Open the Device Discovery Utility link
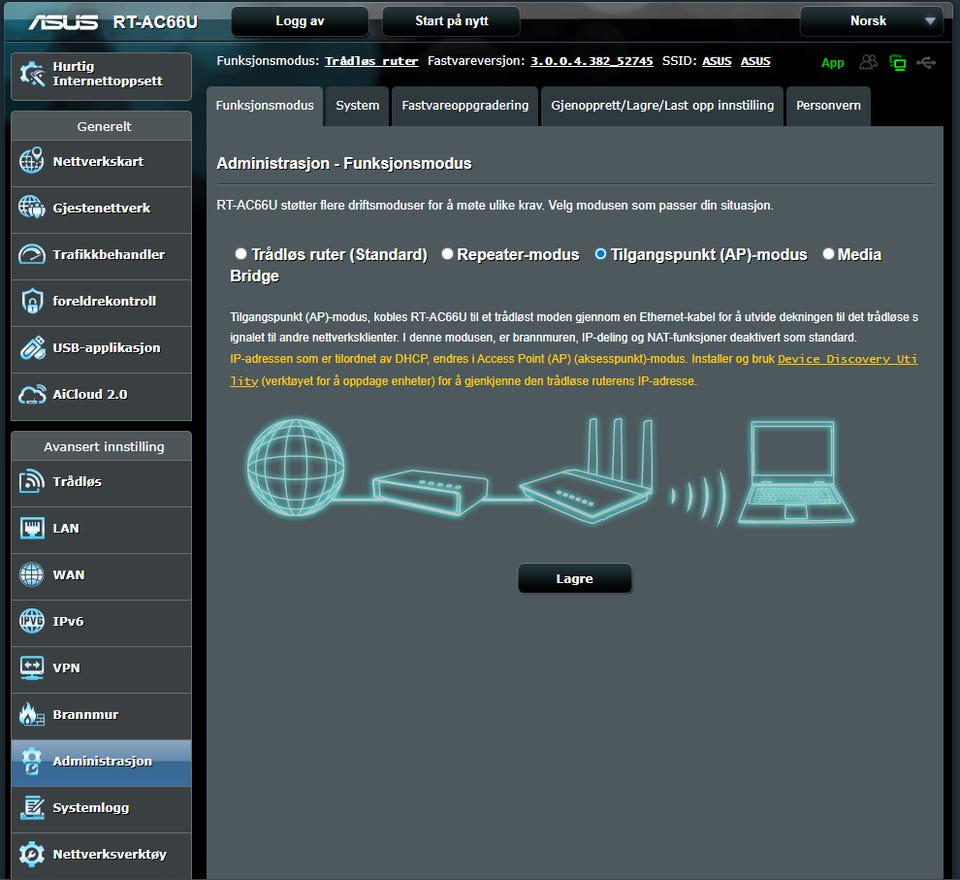Viewport: 960px width, 880px height. click(x=847, y=359)
